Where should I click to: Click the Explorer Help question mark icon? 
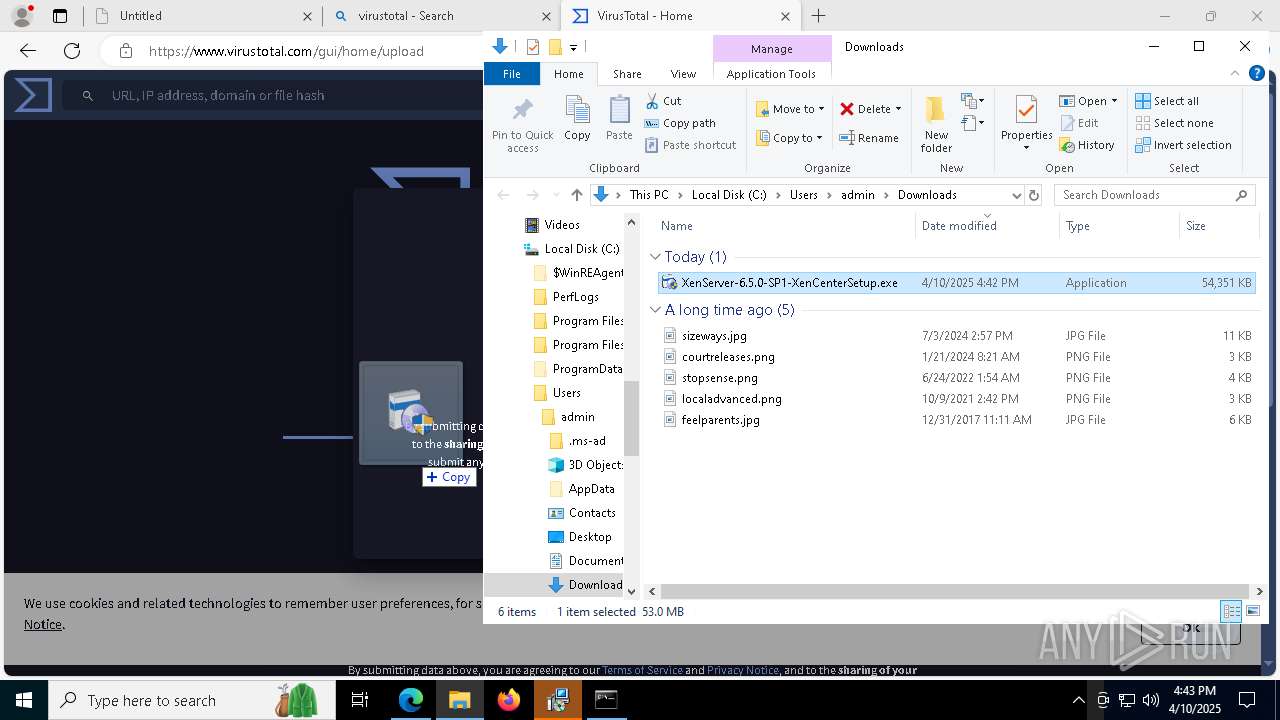(1257, 74)
